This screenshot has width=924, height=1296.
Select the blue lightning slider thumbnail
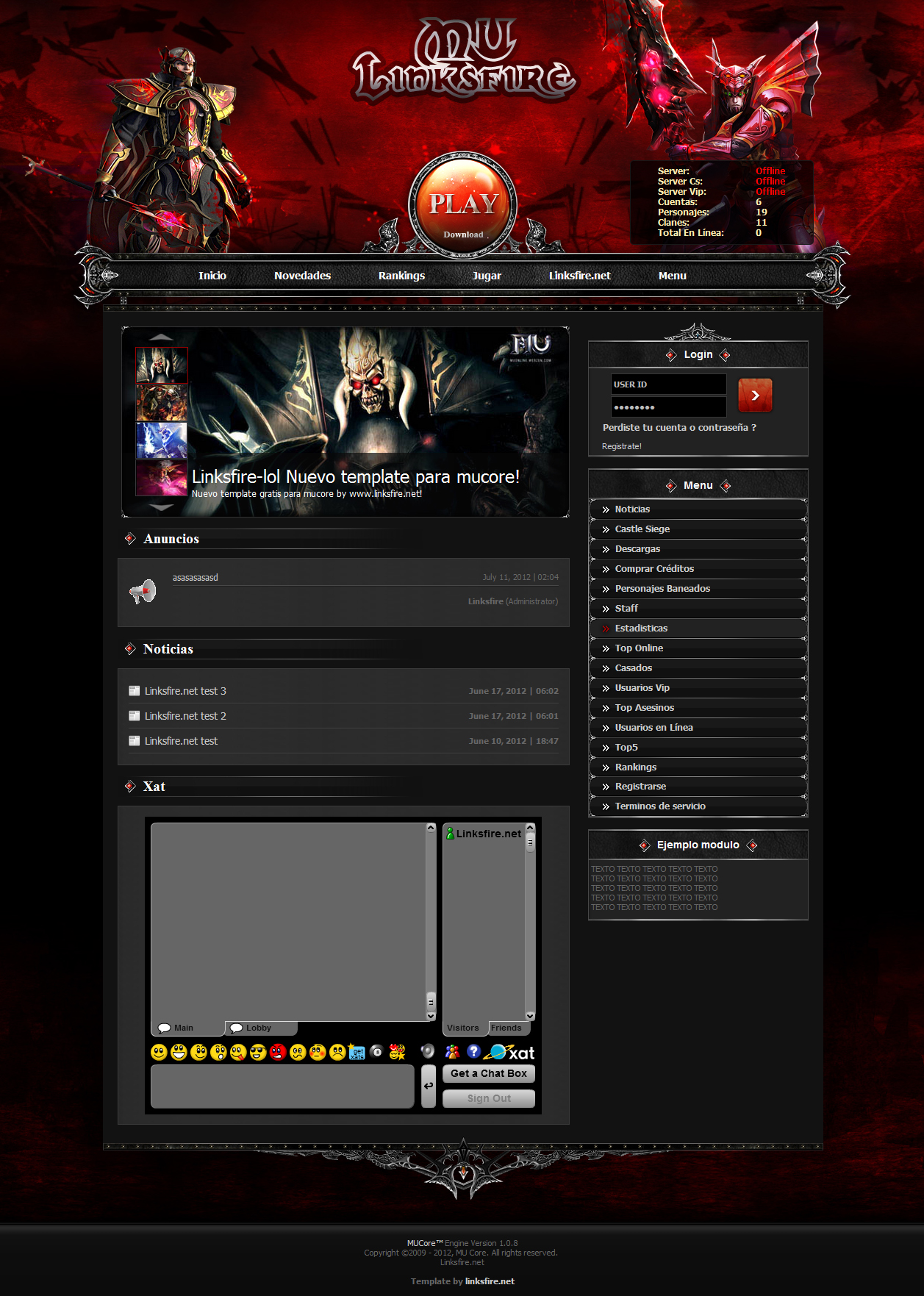point(162,440)
